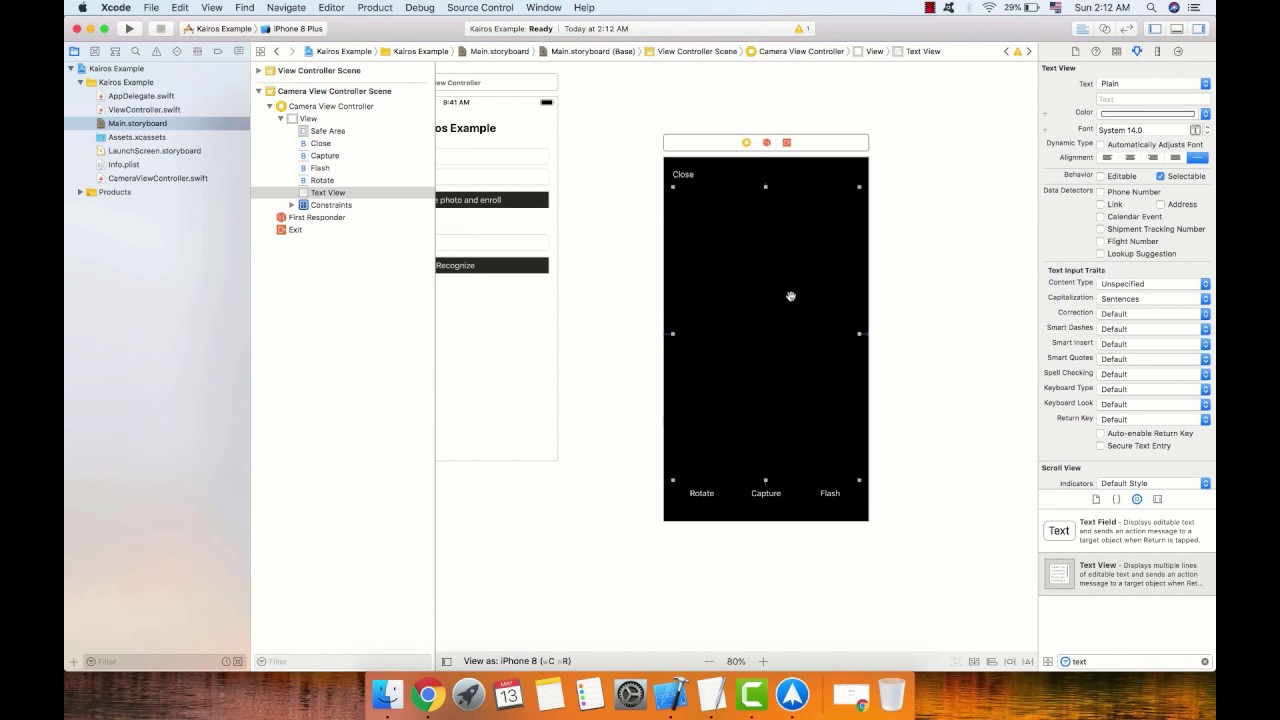Open the text Color well

coord(1148,113)
